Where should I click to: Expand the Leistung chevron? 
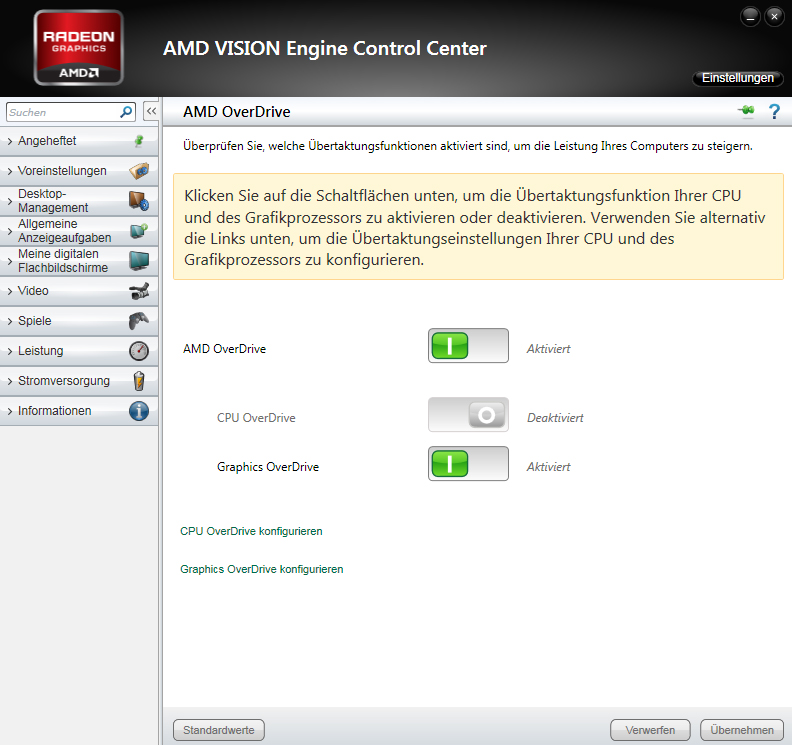coord(10,352)
